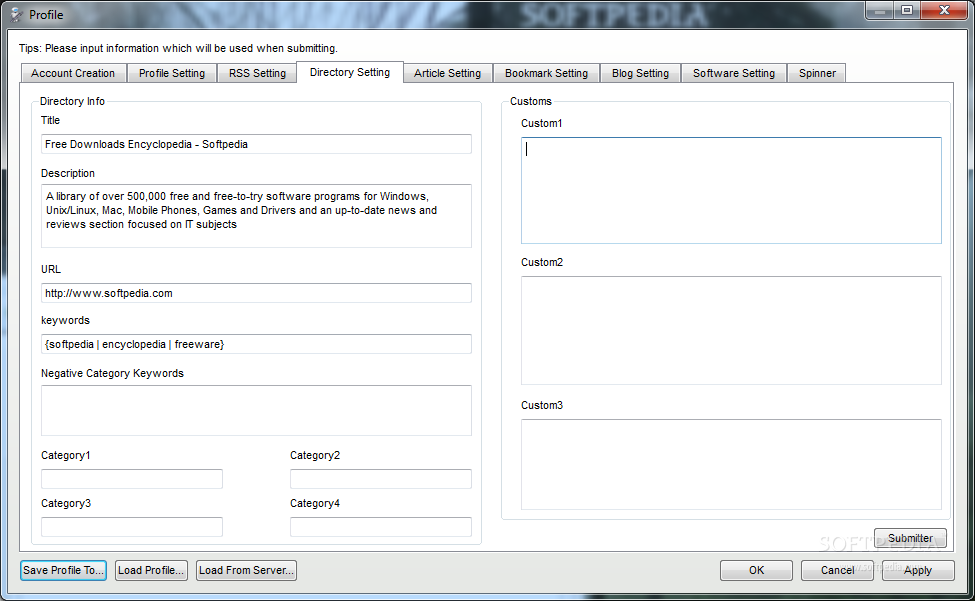Open the Profile Setting tab

172,73
